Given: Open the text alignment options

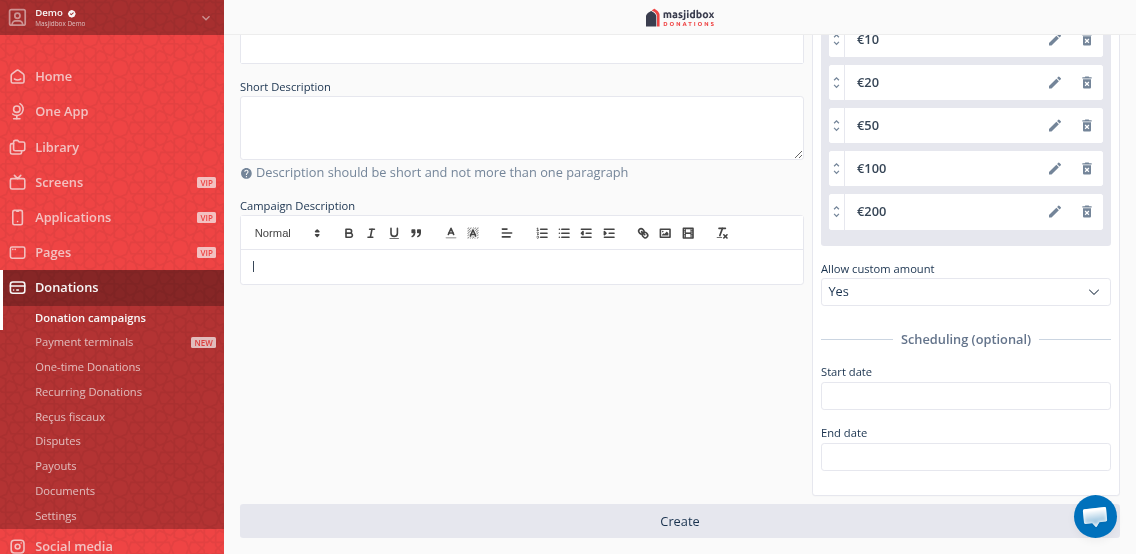Looking at the screenshot, I should [507, 233].
